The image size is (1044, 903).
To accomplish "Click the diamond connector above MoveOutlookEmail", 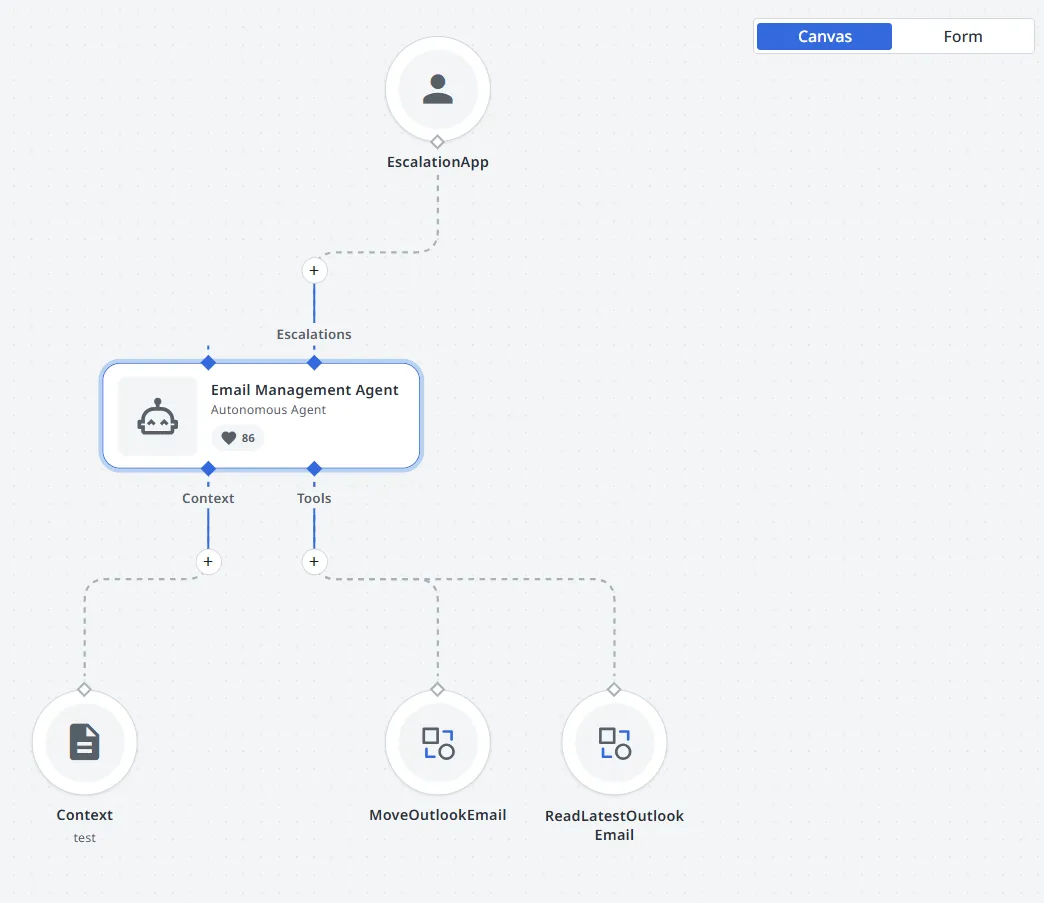I will 437,689.
